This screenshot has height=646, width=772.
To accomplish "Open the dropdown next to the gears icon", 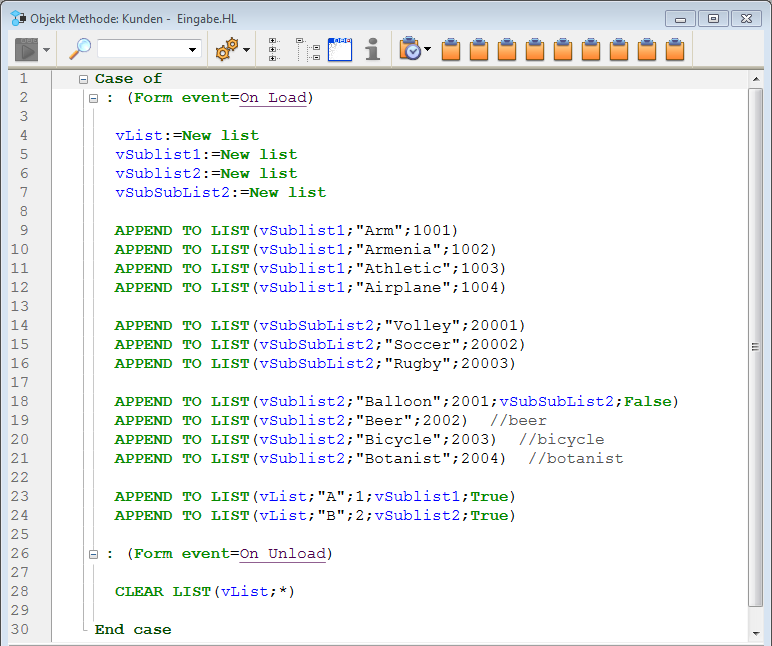I will (247, 50).
